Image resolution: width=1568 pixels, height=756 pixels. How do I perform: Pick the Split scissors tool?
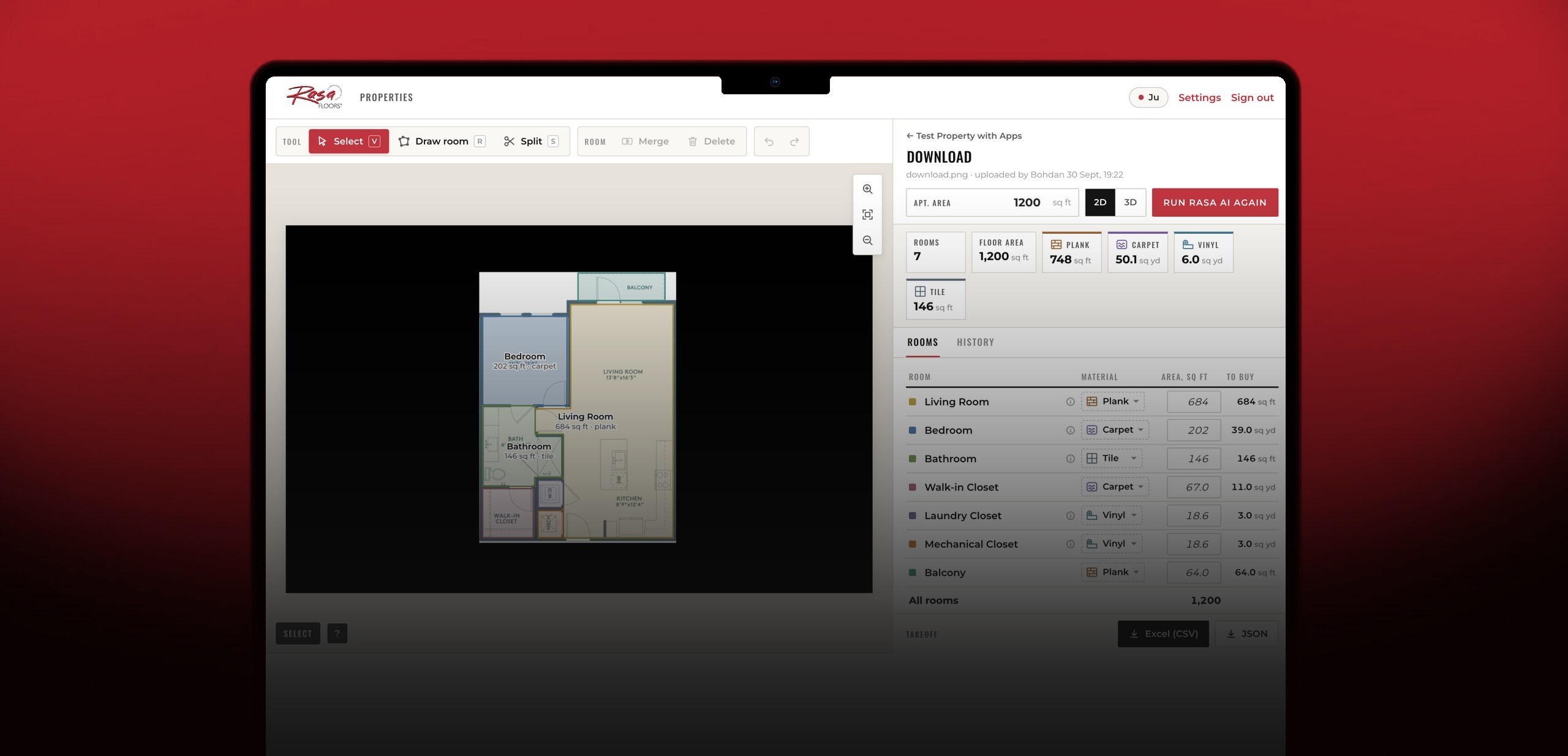[530, 141]
